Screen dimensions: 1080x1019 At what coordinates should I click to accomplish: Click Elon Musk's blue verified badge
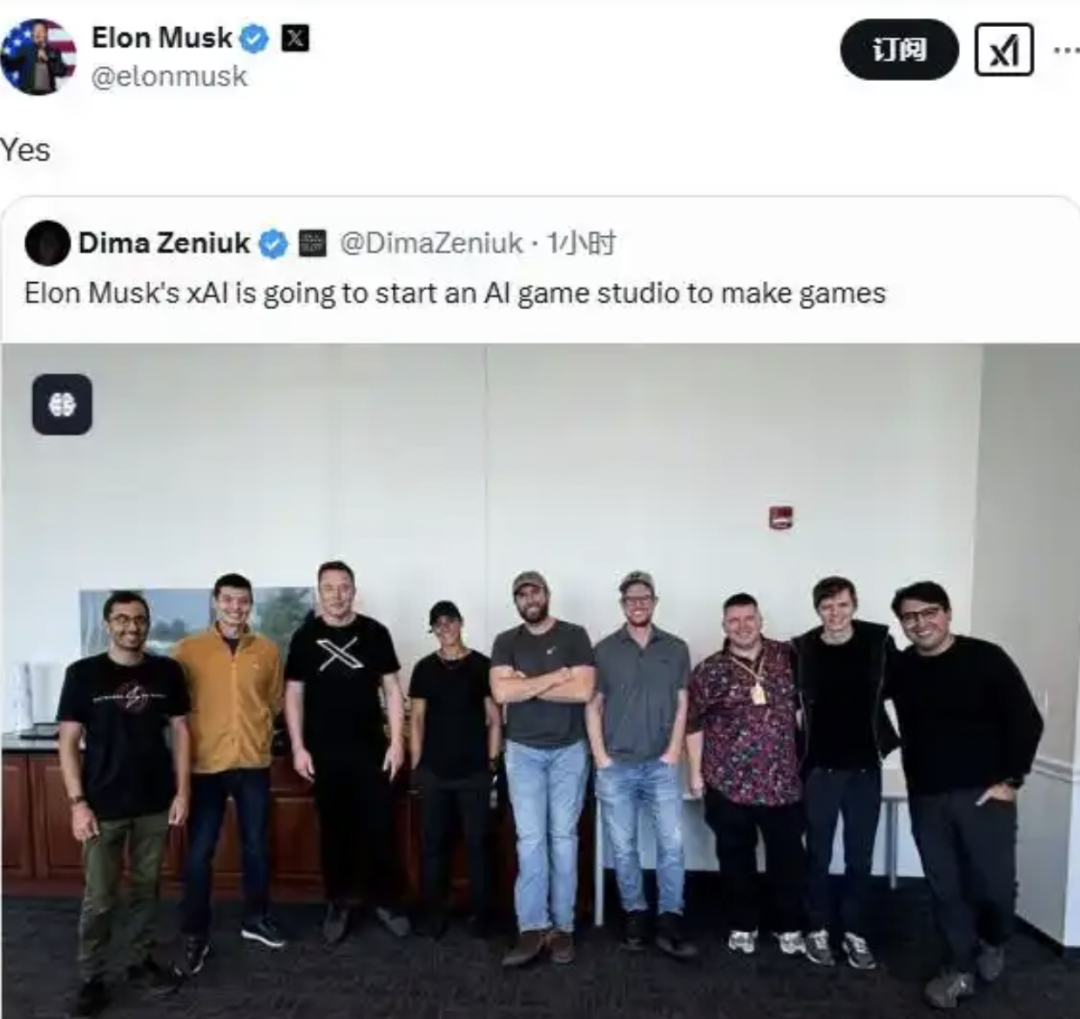[254, 39]
